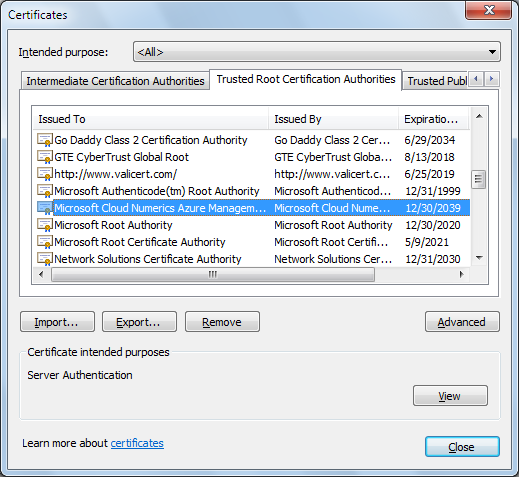Click Import button
This screenshot has width=519, height=477.
57,322
